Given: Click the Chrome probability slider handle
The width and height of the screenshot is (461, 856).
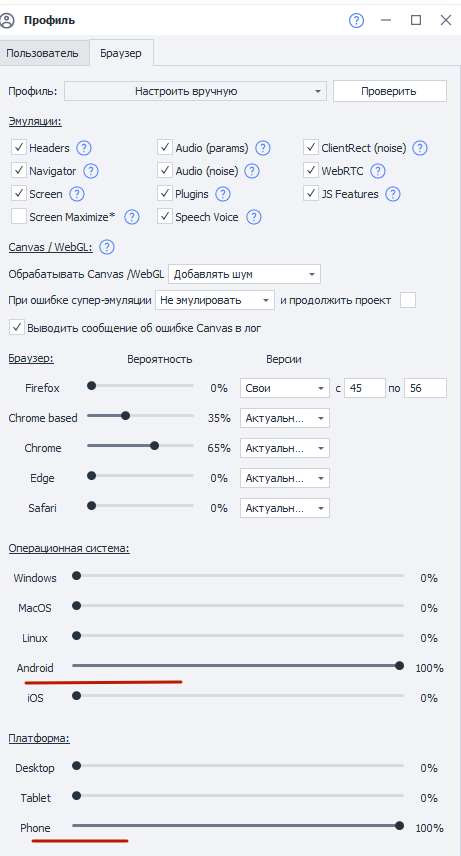Looking at the screenshot, I should point(155,446).
